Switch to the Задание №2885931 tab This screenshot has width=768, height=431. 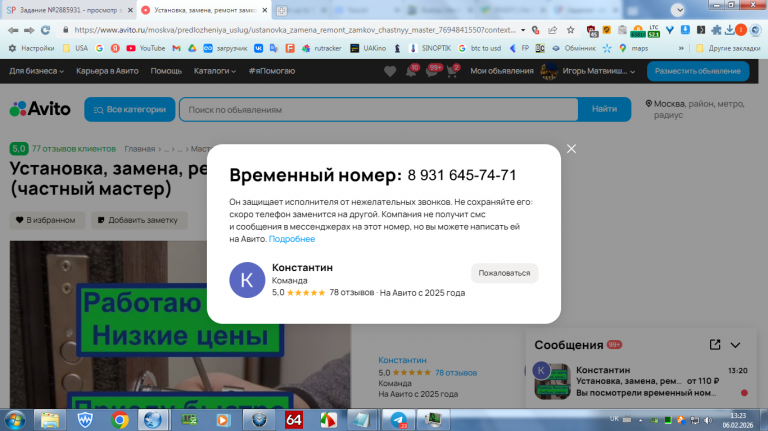[68, 10]
